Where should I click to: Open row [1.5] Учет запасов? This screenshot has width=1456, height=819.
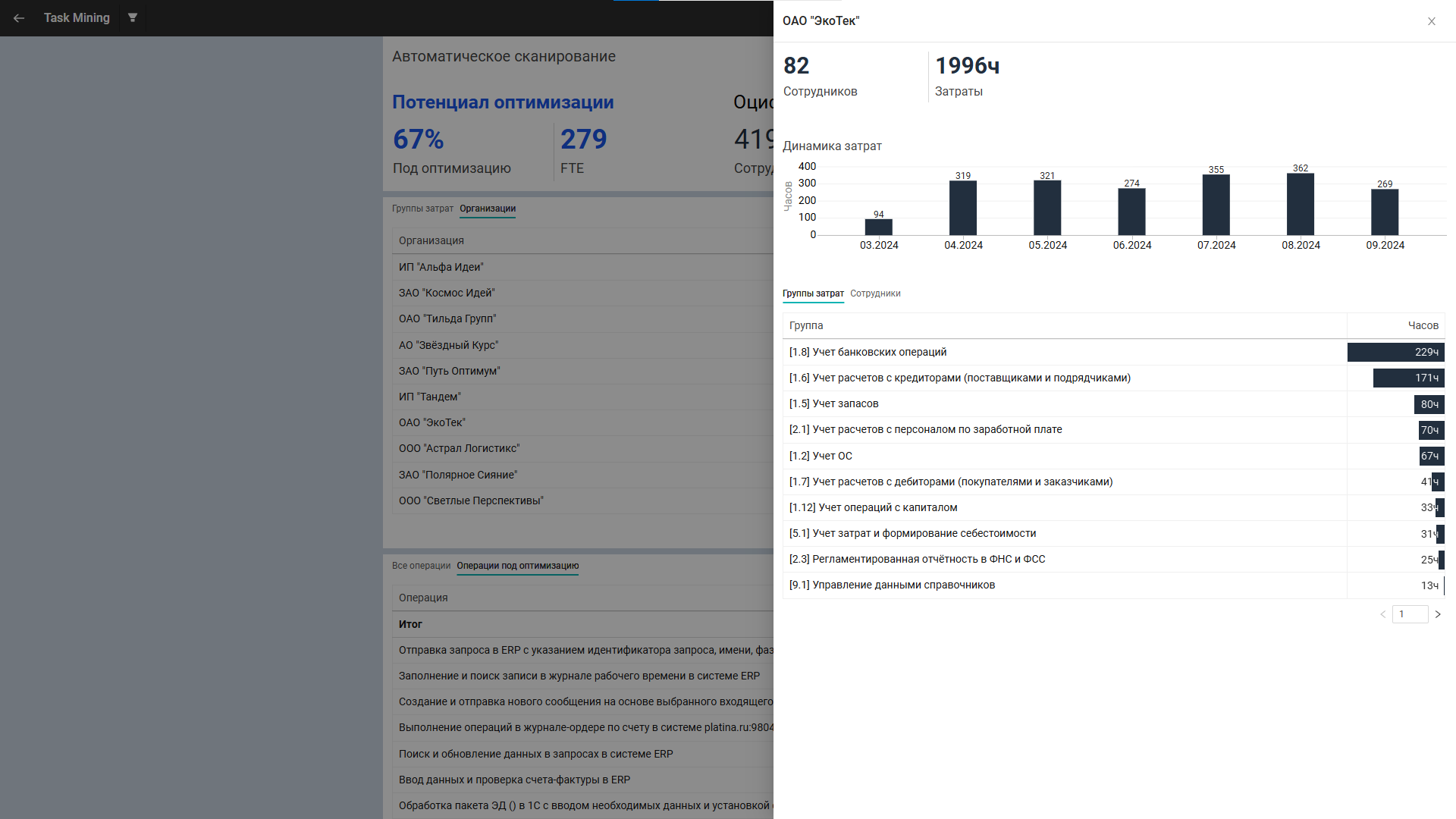pos(833,403)
